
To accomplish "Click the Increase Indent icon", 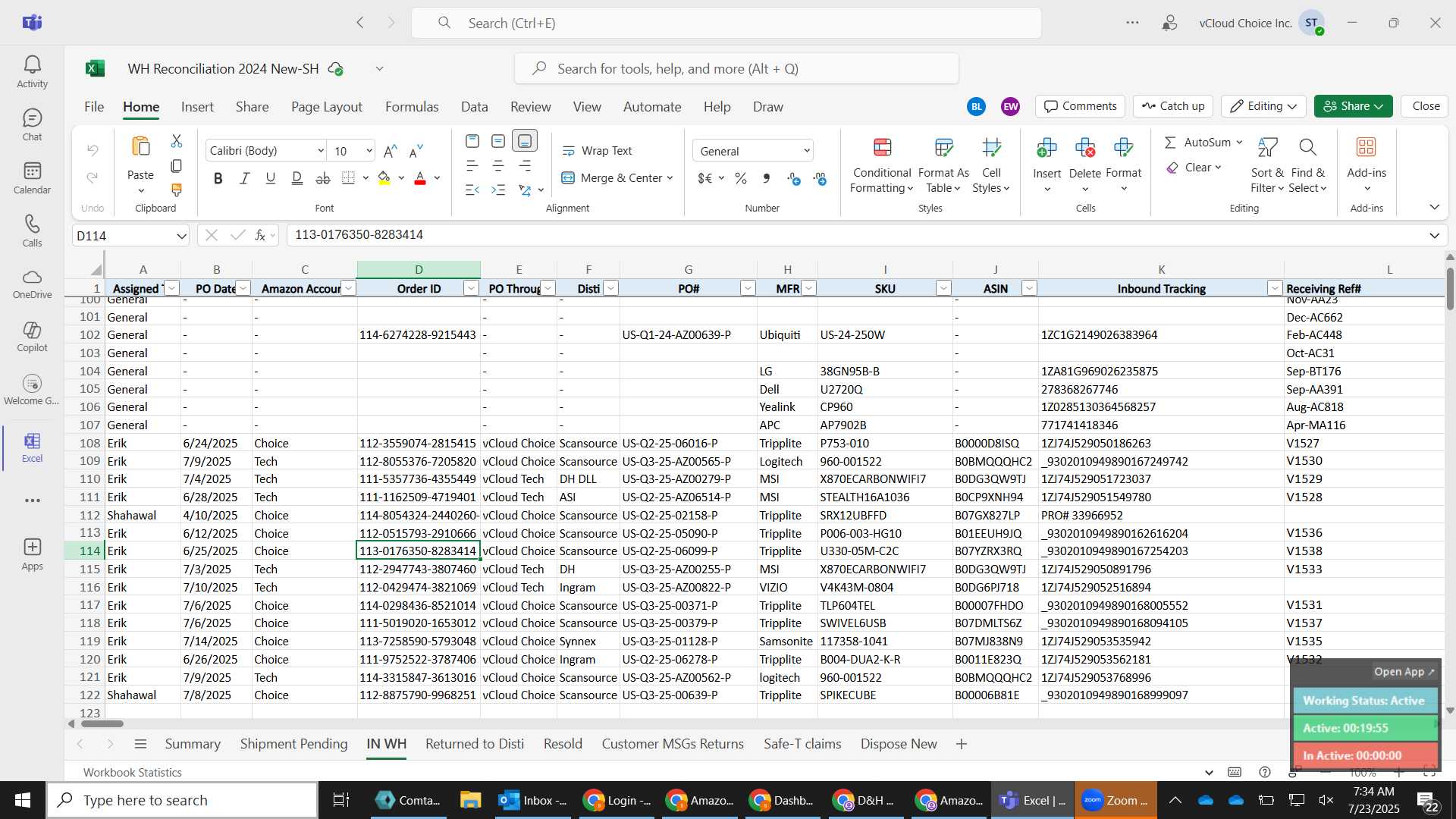I will pos(498,190).
